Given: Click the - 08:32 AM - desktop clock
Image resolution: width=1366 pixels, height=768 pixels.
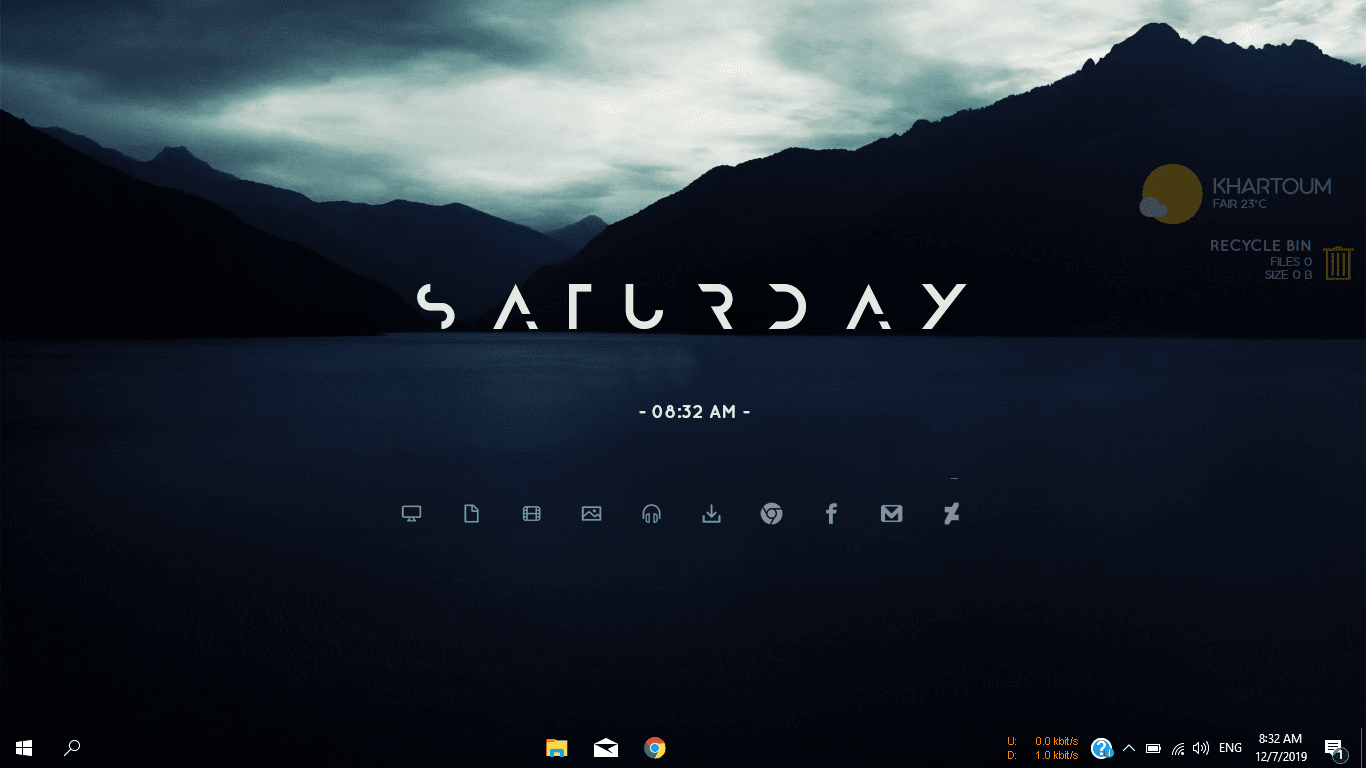Looking at the screenshot, I should click(694, 411).
